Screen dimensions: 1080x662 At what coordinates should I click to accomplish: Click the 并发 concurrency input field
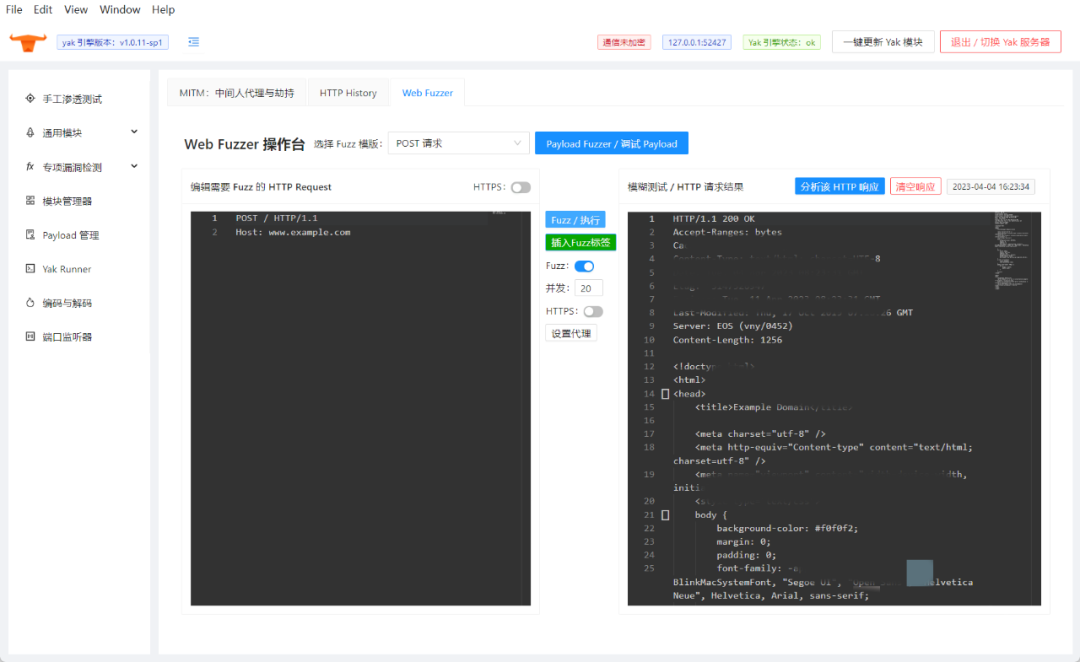click(x=588, y=288)
